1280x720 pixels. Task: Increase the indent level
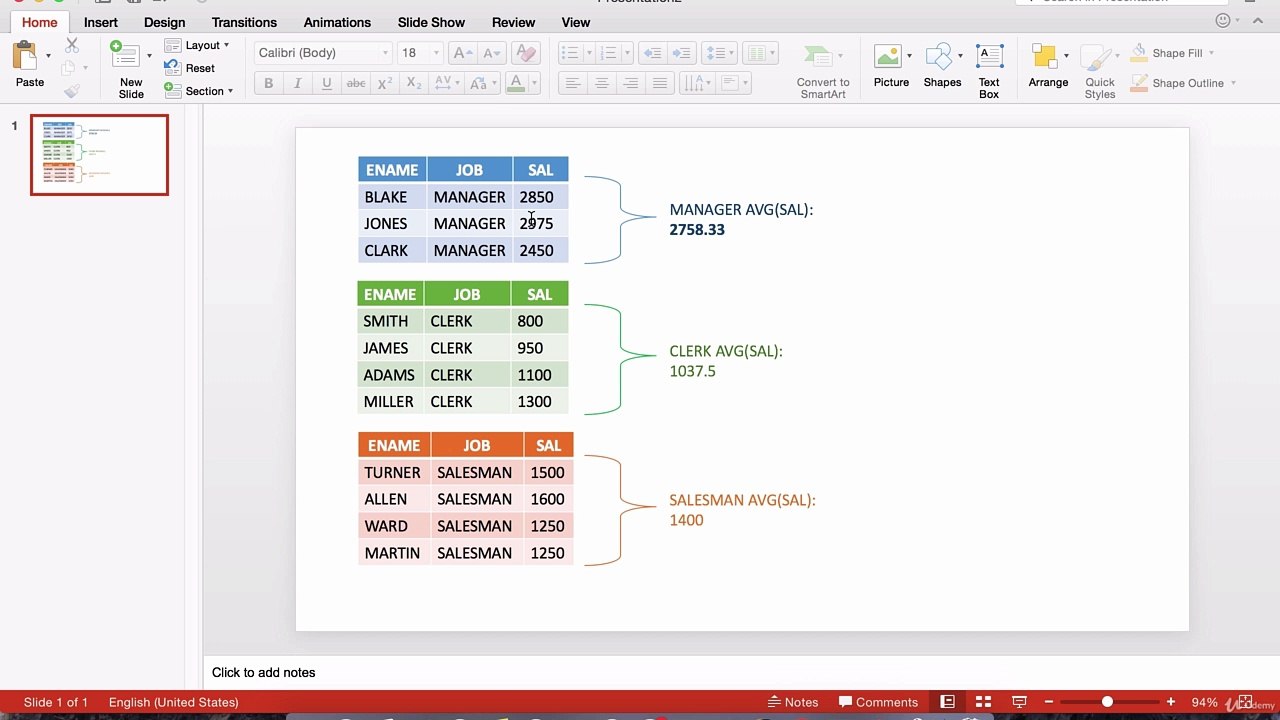point(681,53)
